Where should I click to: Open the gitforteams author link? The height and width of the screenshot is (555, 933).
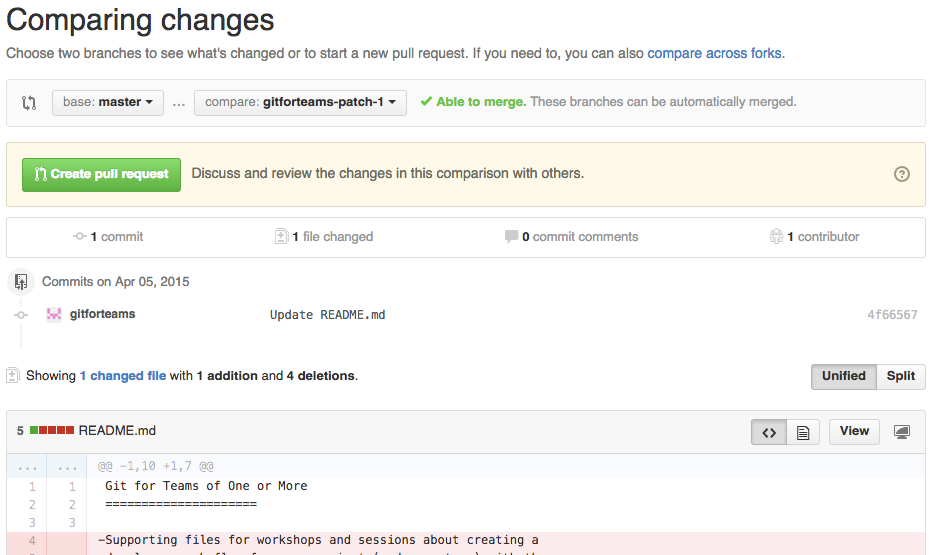102,313
